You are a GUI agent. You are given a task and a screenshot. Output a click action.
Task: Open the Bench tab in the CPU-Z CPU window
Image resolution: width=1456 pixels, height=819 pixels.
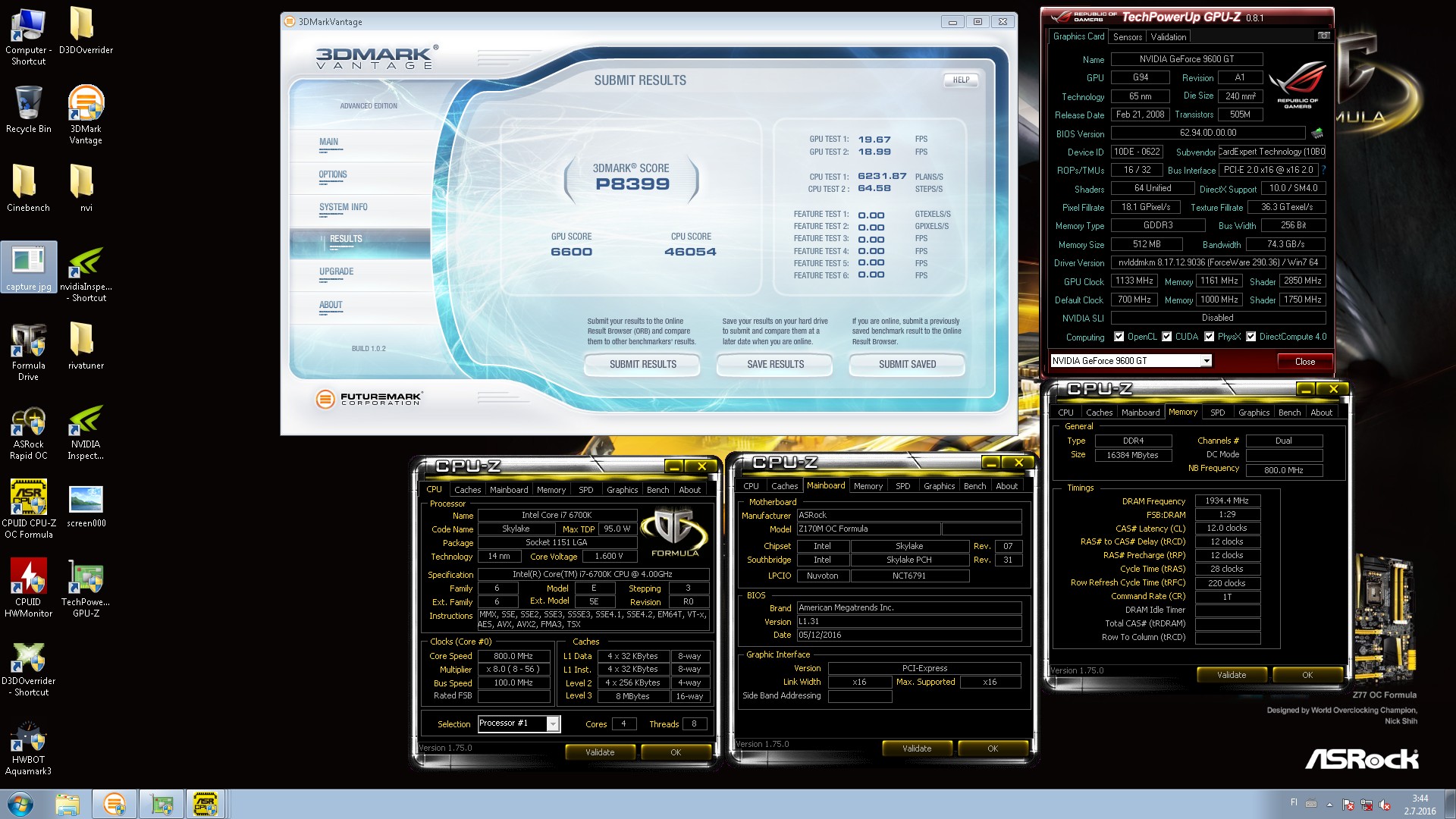[657, 490]
